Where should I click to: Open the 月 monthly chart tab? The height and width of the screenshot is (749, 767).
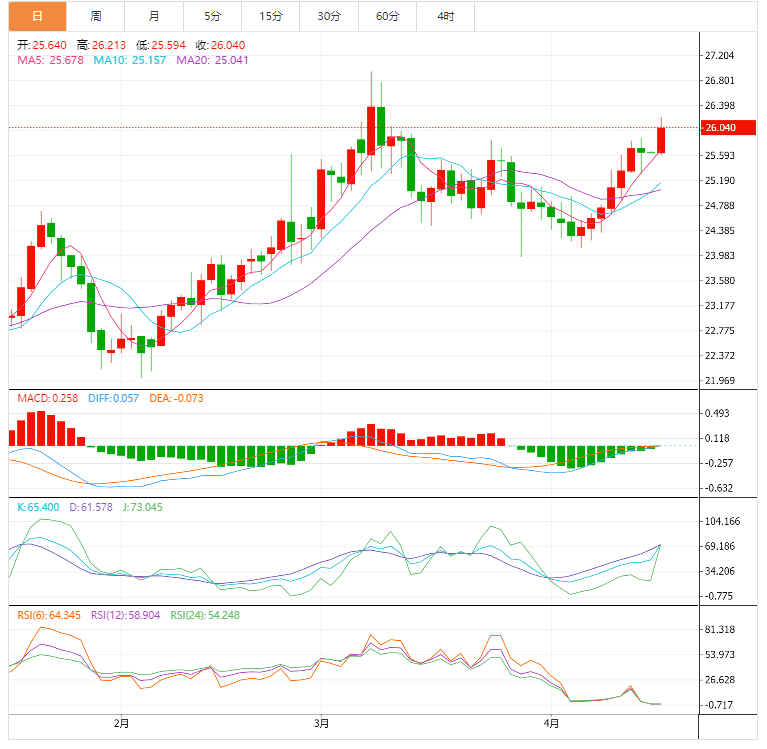(153, 16)
